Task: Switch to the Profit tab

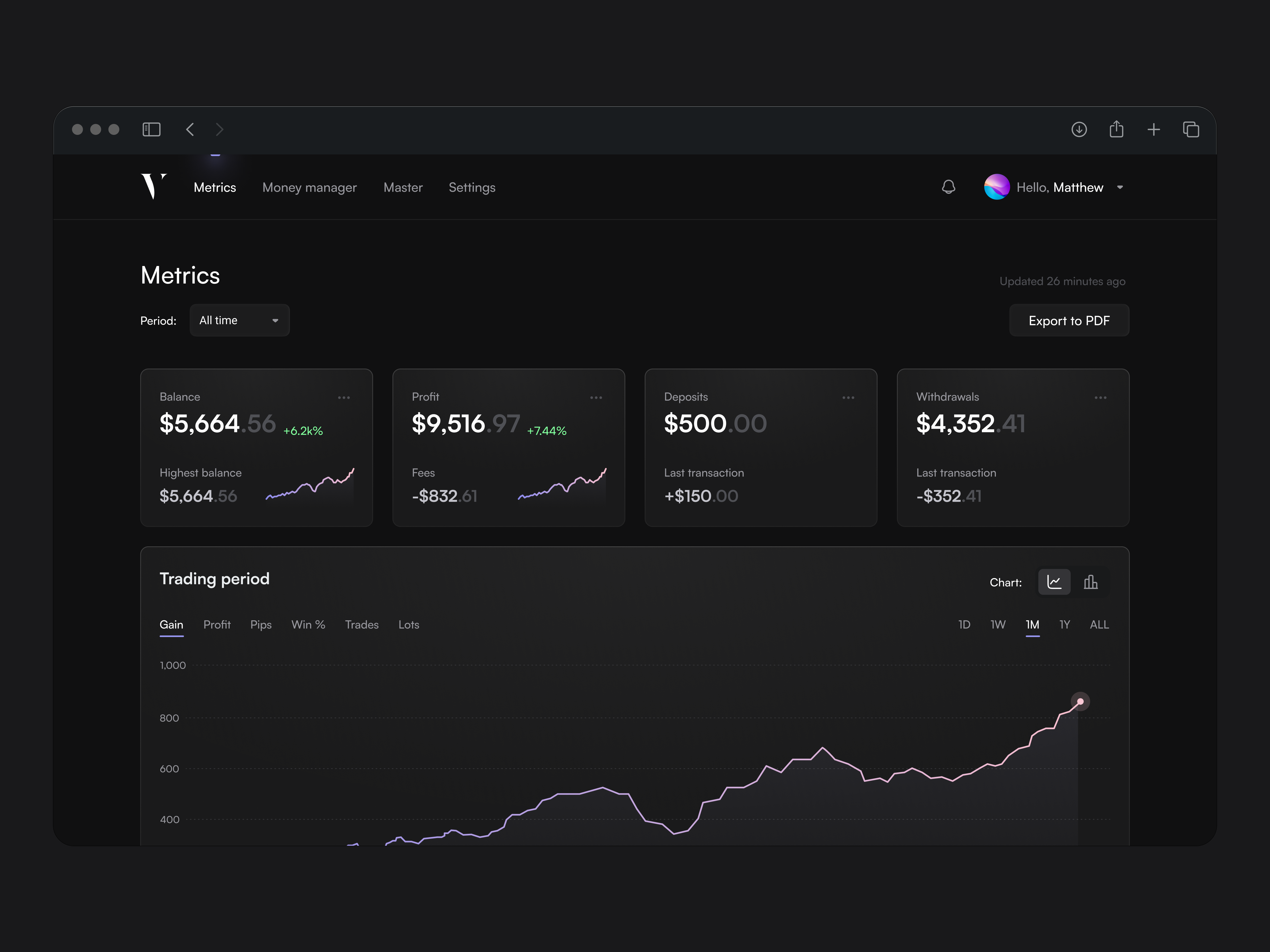Action: point(217,624)
